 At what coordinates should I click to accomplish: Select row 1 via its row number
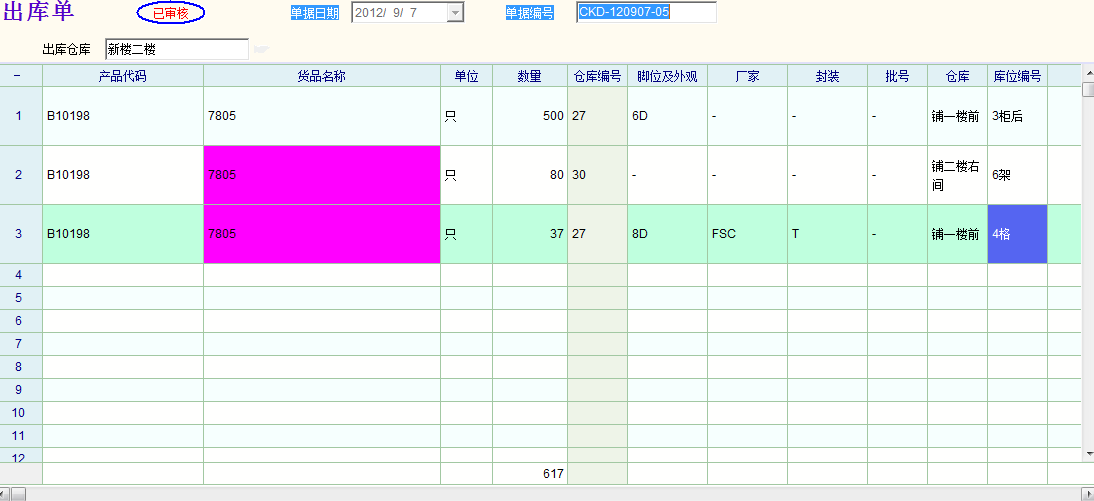[20, 116]
